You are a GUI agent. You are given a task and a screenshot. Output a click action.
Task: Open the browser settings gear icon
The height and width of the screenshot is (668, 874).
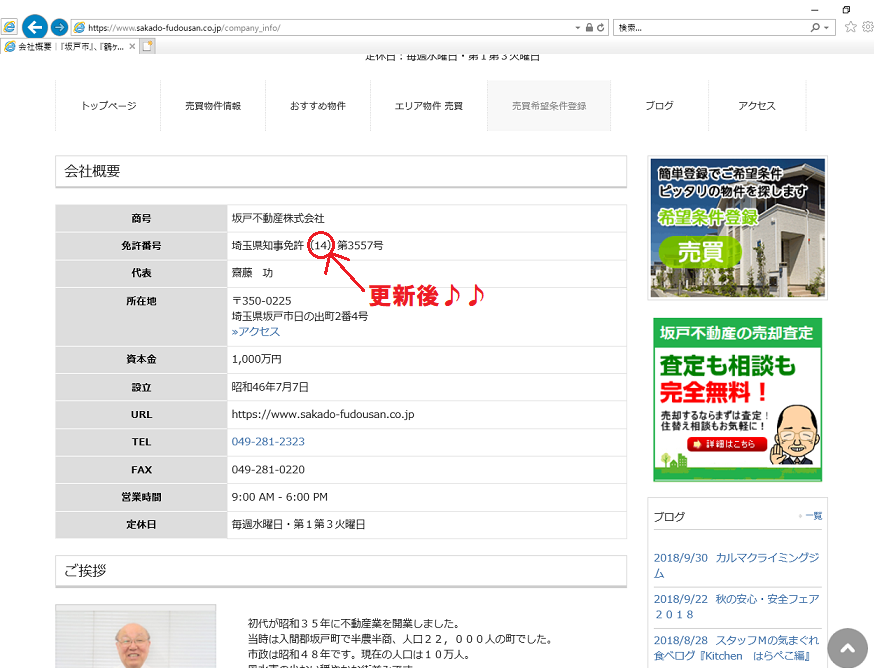coord(868,27)
